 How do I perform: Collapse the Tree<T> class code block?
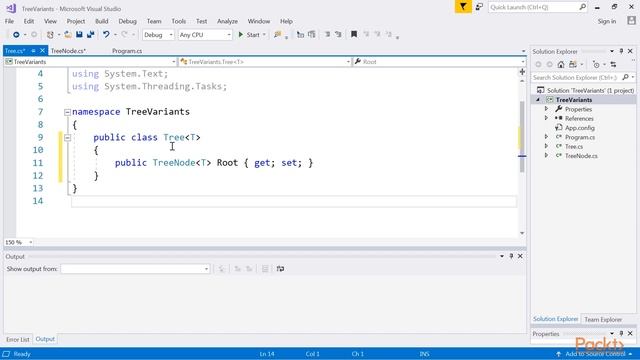(67, 138)
